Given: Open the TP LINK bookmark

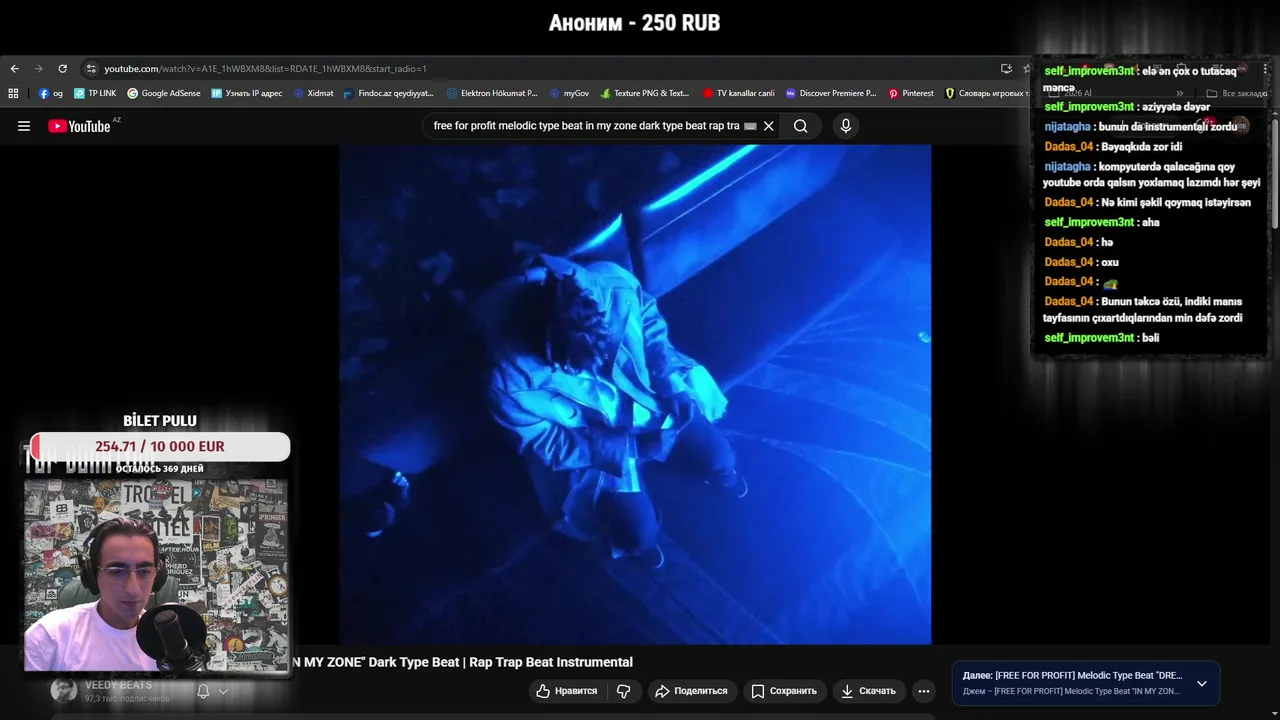Looking at the screenshot, I should coord(95,93).
